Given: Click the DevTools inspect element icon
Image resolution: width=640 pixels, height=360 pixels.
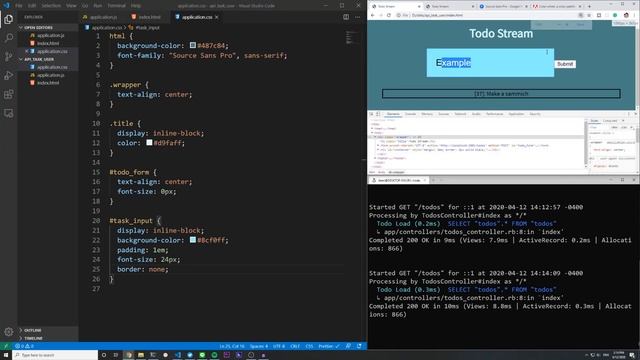Looking at the screenshot, I should [371, 114].
